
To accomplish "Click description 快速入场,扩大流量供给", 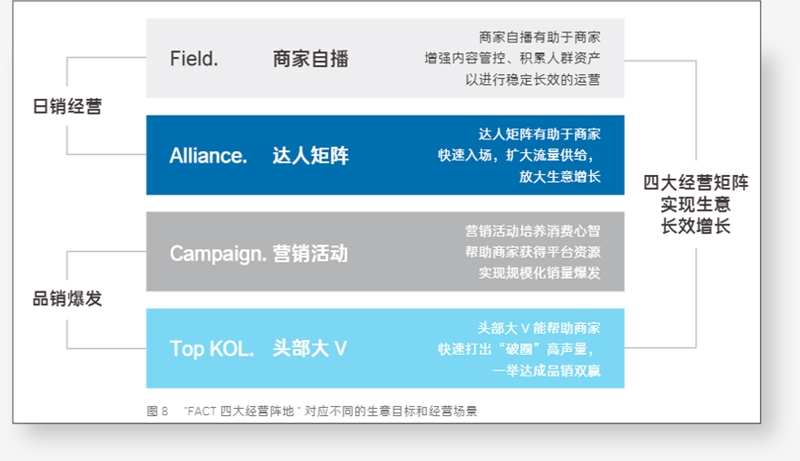I will click(x=516, y=155).
